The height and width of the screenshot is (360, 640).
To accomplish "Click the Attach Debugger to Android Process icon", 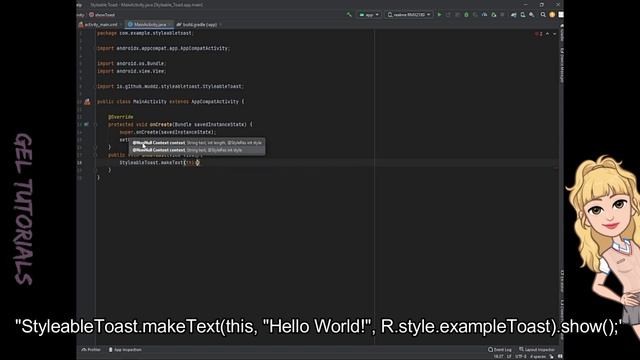I will coord(493,15).
